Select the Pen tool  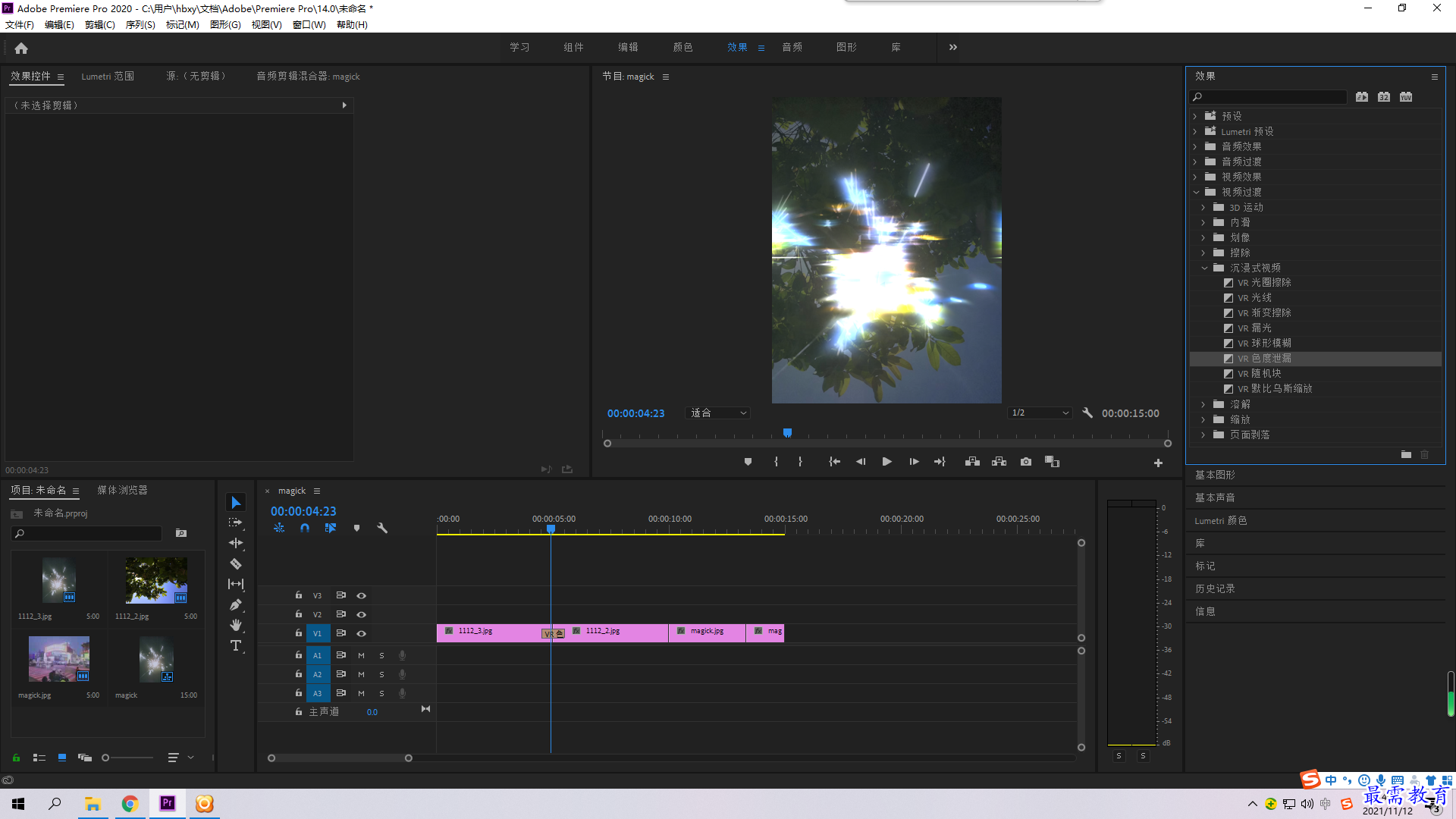point(236,604)
